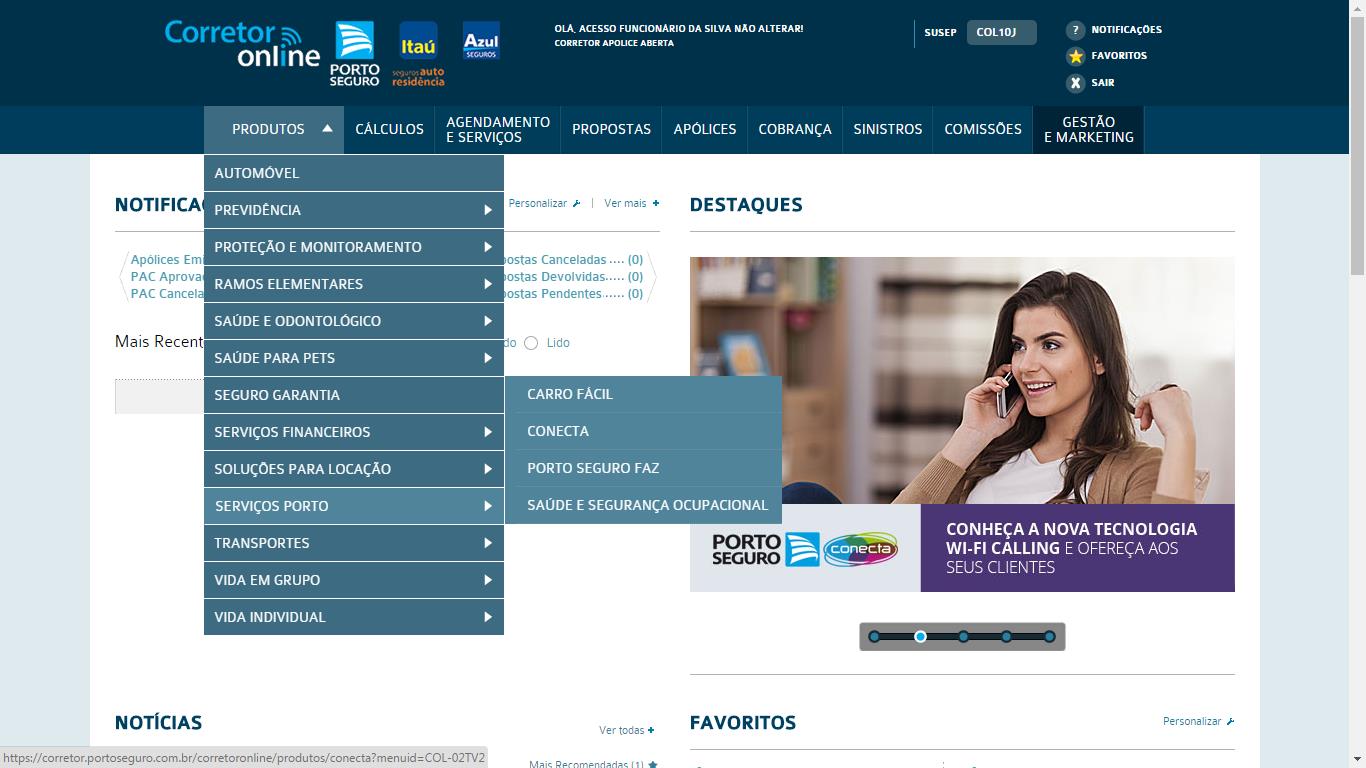This screenshot has width=1366, height=768.
Task: Open Seguro Garantia menu entry
Action: coord(354,395)
